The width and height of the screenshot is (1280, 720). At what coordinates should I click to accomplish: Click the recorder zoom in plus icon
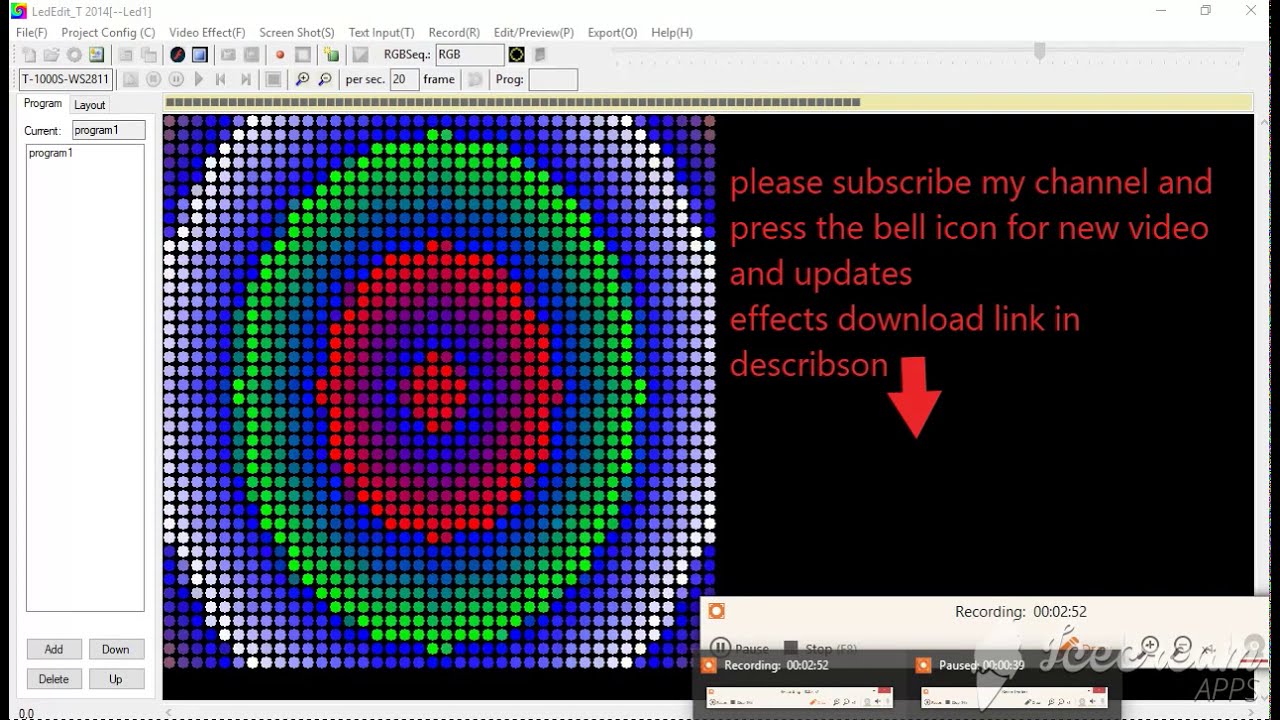click(x=1150, y=646)
